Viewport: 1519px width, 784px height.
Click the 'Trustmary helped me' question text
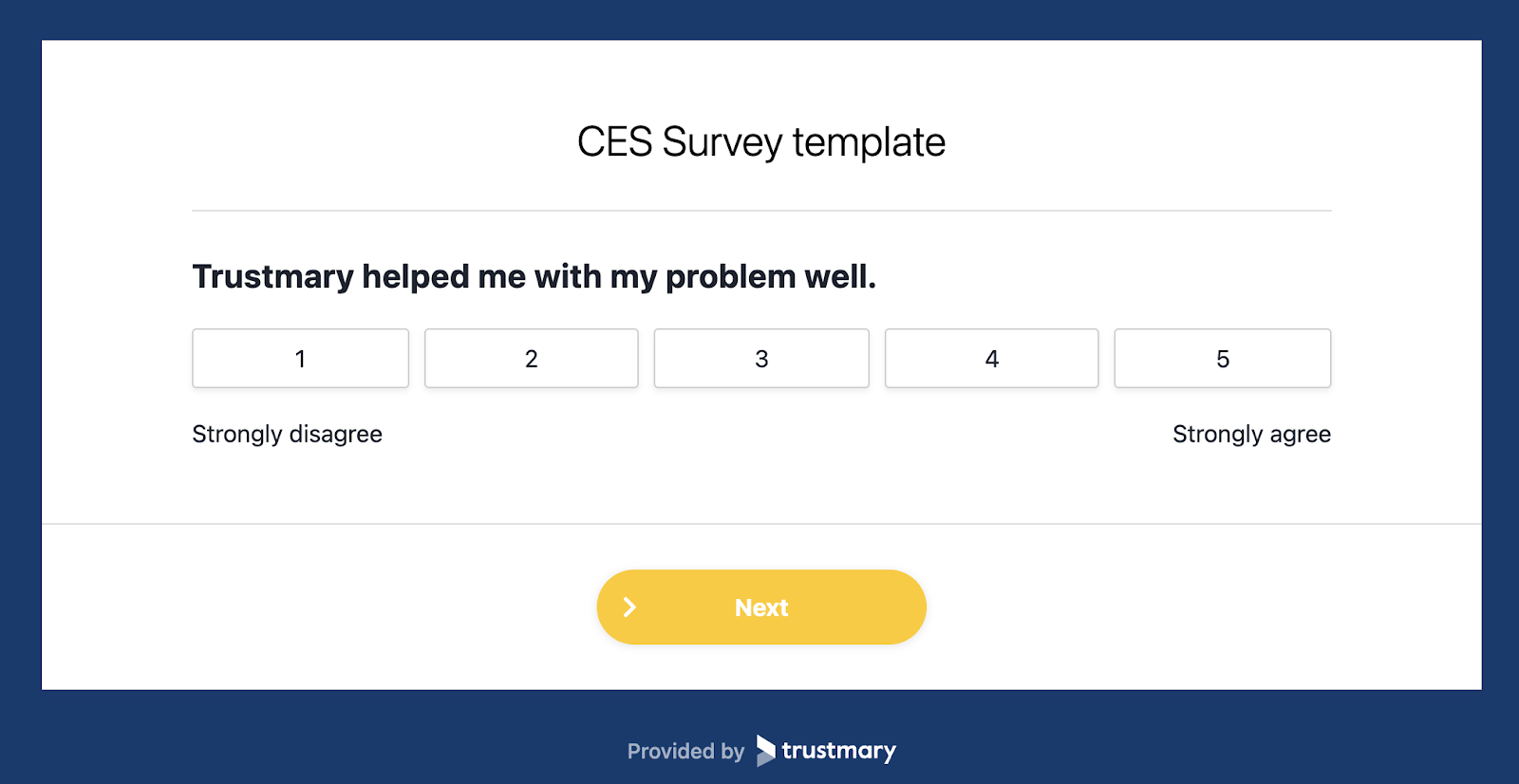[x=534, y=277]
